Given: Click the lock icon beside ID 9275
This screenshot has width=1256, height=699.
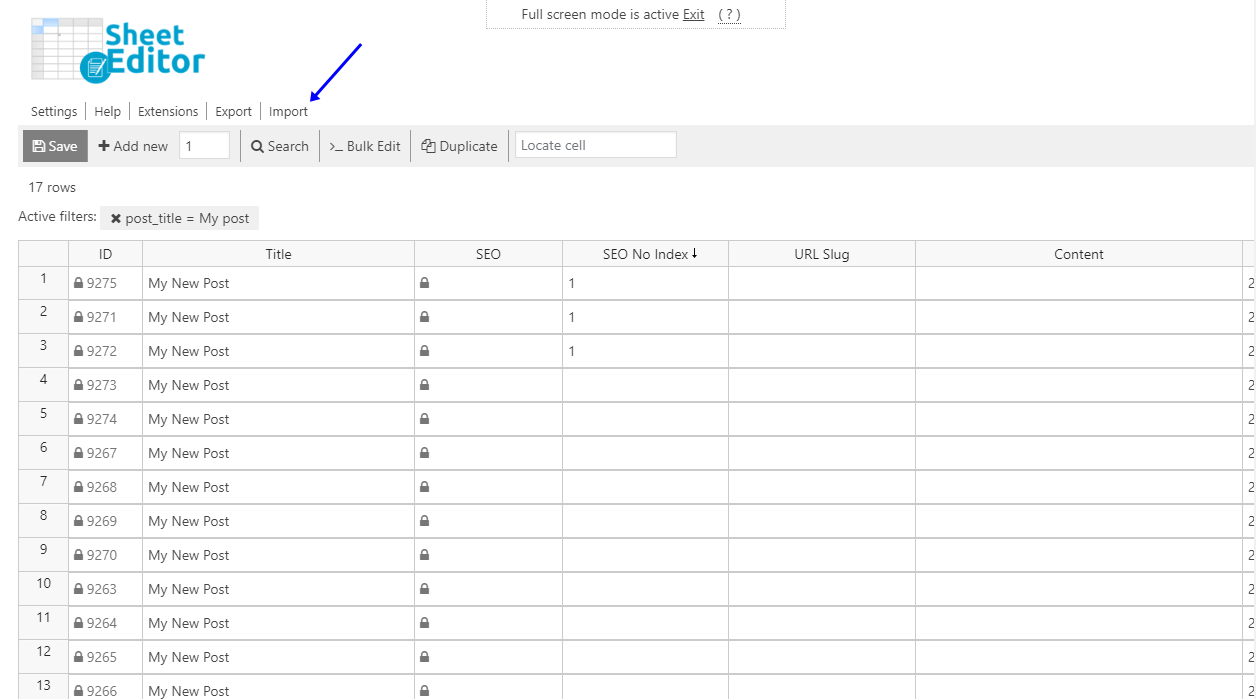Looking at the screenshot, I should (78, 284).
